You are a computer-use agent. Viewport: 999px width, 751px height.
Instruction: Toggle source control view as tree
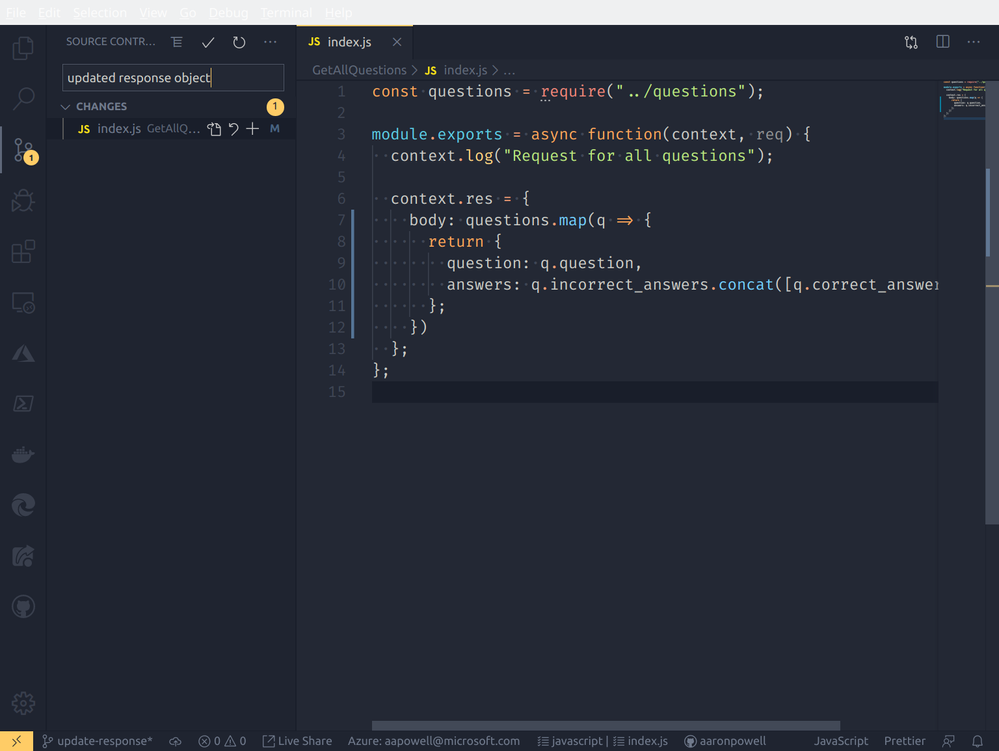coord(176,42)
